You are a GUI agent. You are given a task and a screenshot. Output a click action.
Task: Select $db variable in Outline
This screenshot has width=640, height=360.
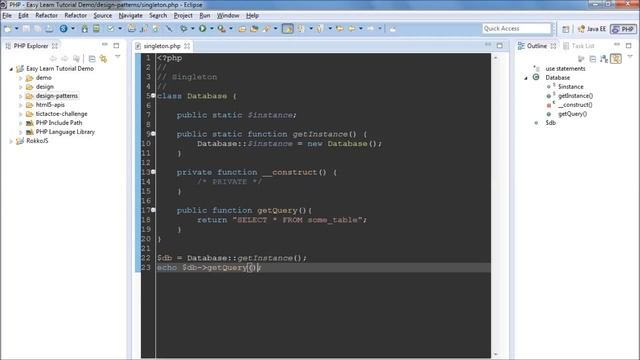point(551,123)
